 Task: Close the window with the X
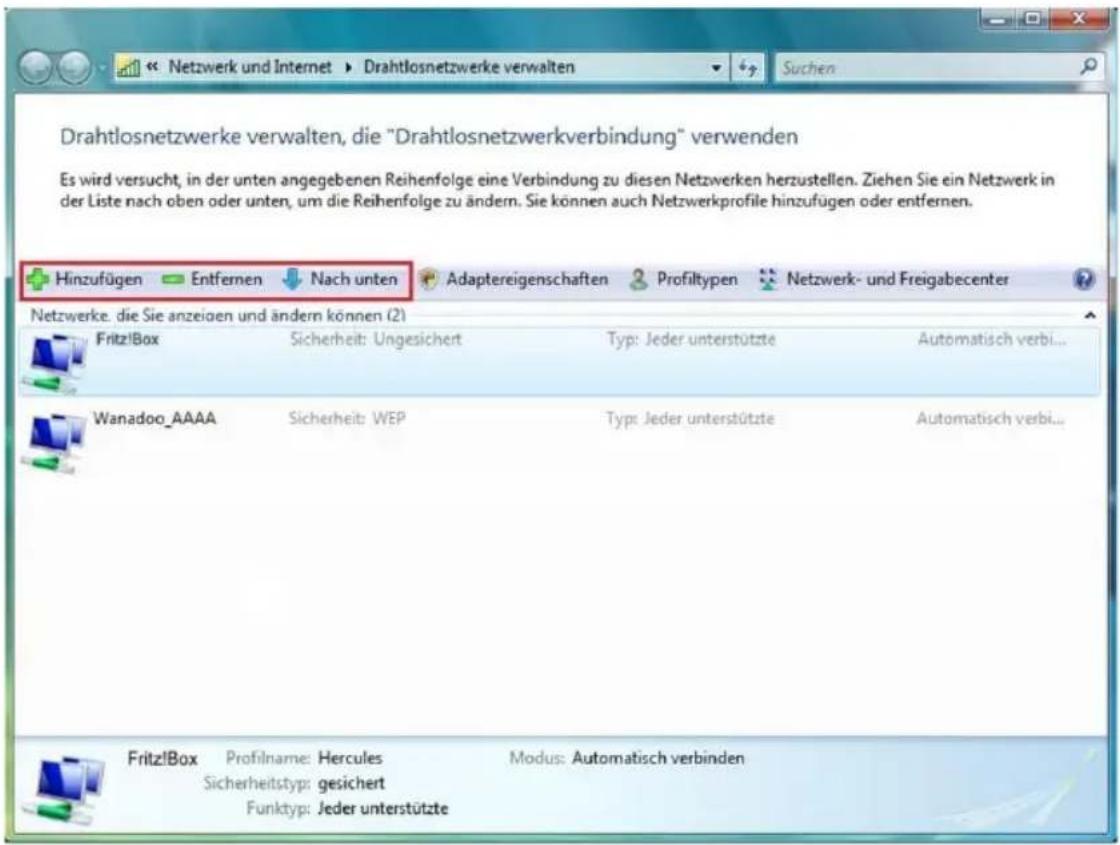tap(1080, 19)
